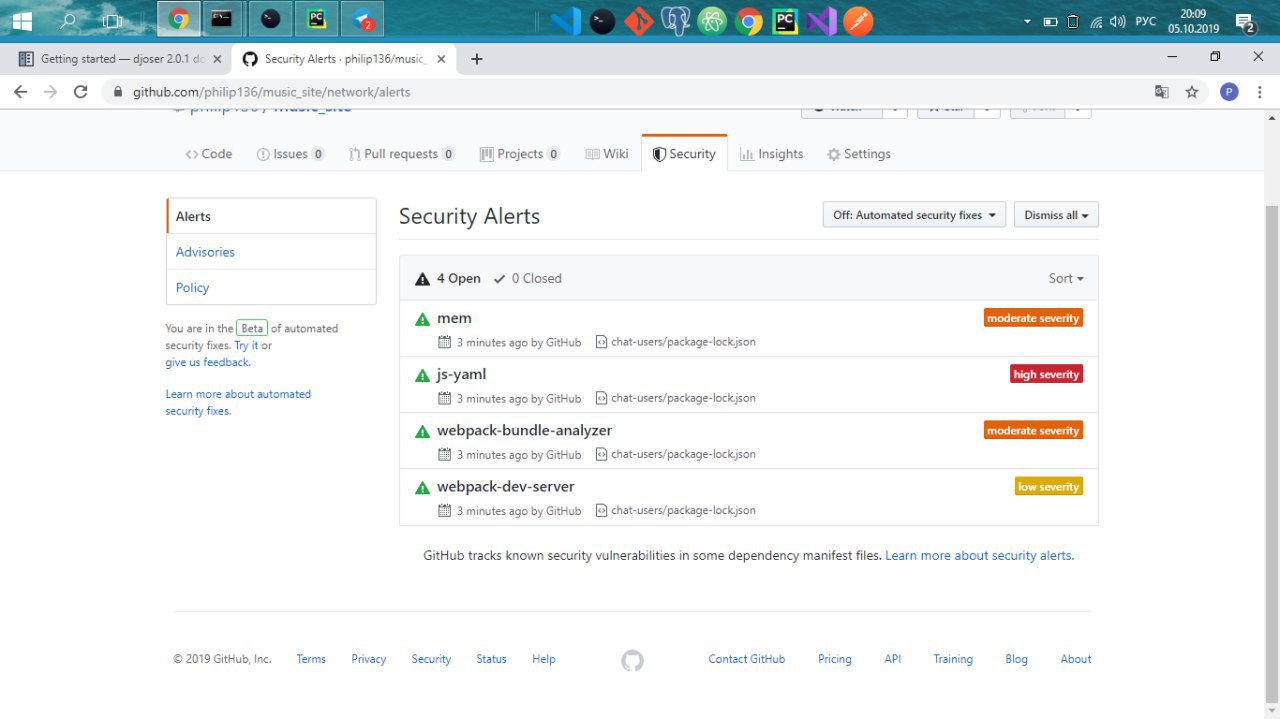This screenshot has width=1280, height=719.
Task: Open the Pull requests tab
Action: pos(402,154)
